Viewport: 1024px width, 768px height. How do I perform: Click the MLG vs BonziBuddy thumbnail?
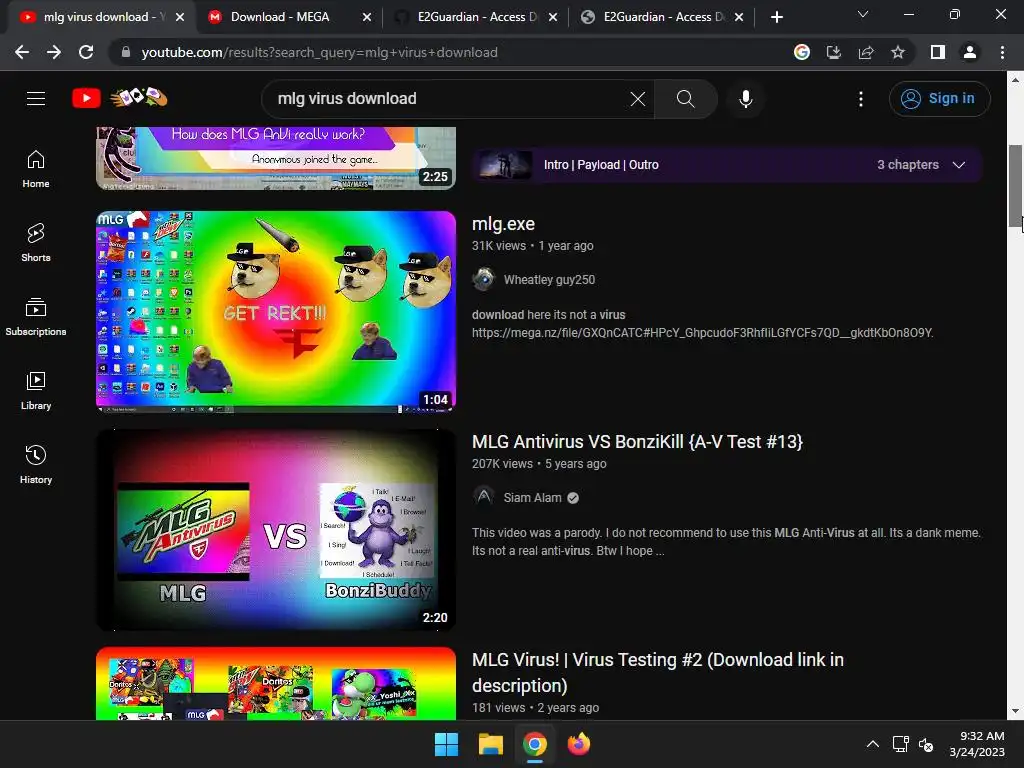[276, 530]
